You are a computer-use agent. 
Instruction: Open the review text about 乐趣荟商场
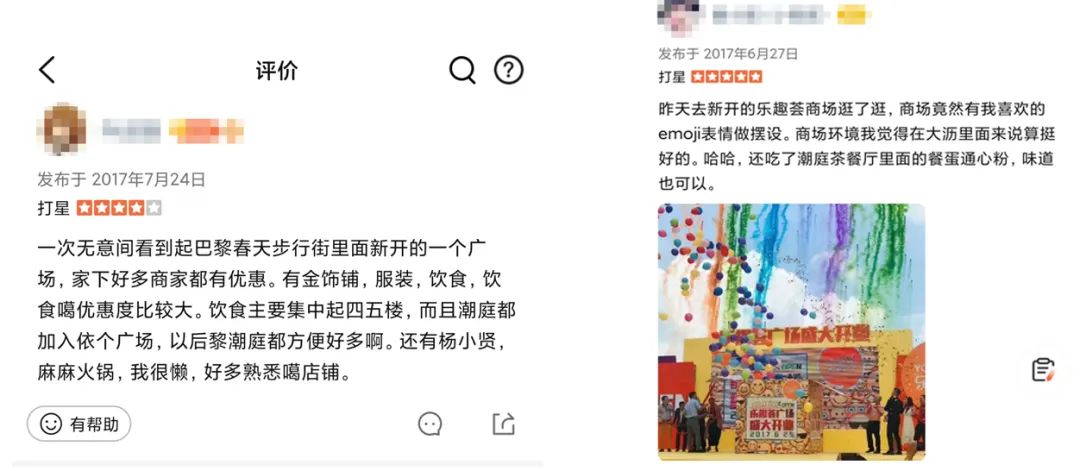[x=856, y=147]
